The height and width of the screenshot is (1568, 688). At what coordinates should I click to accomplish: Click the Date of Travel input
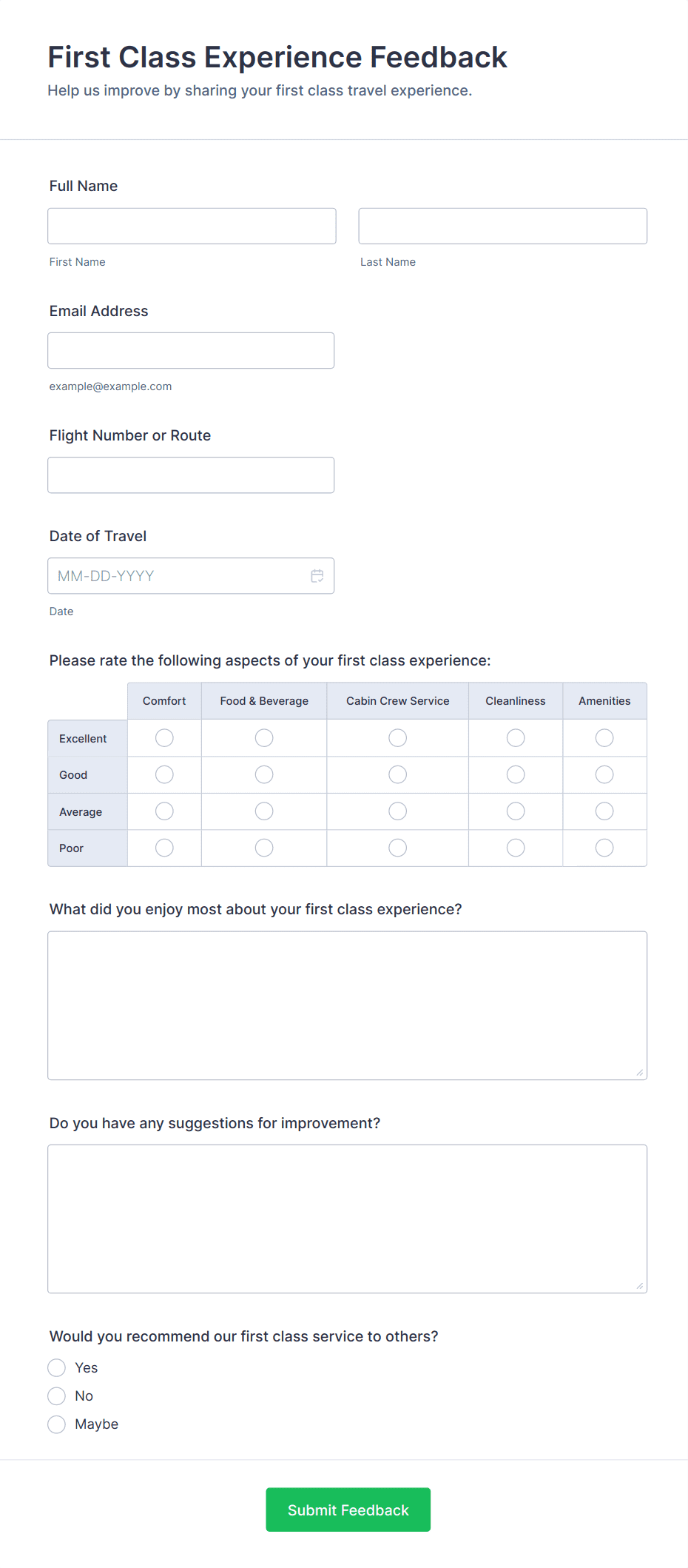click(x=178, y=576)
